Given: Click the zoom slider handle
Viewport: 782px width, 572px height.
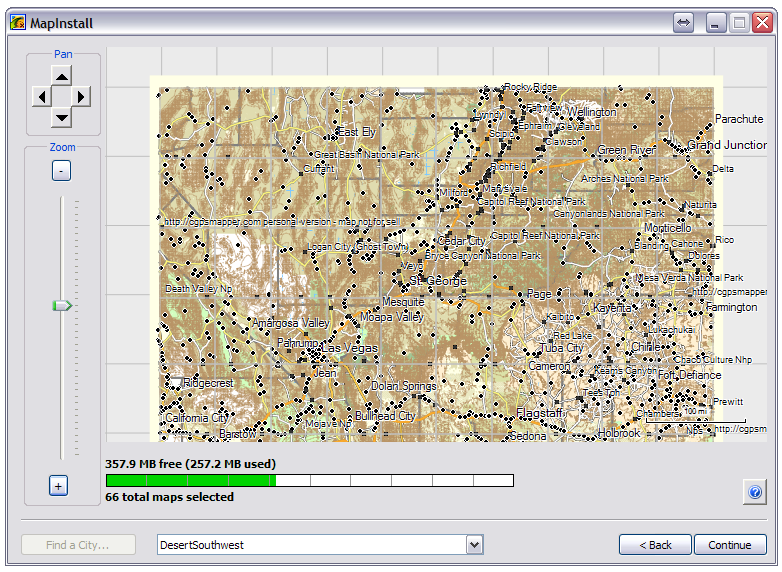Looking at the screenshot, I should click(x=62, y=306).
